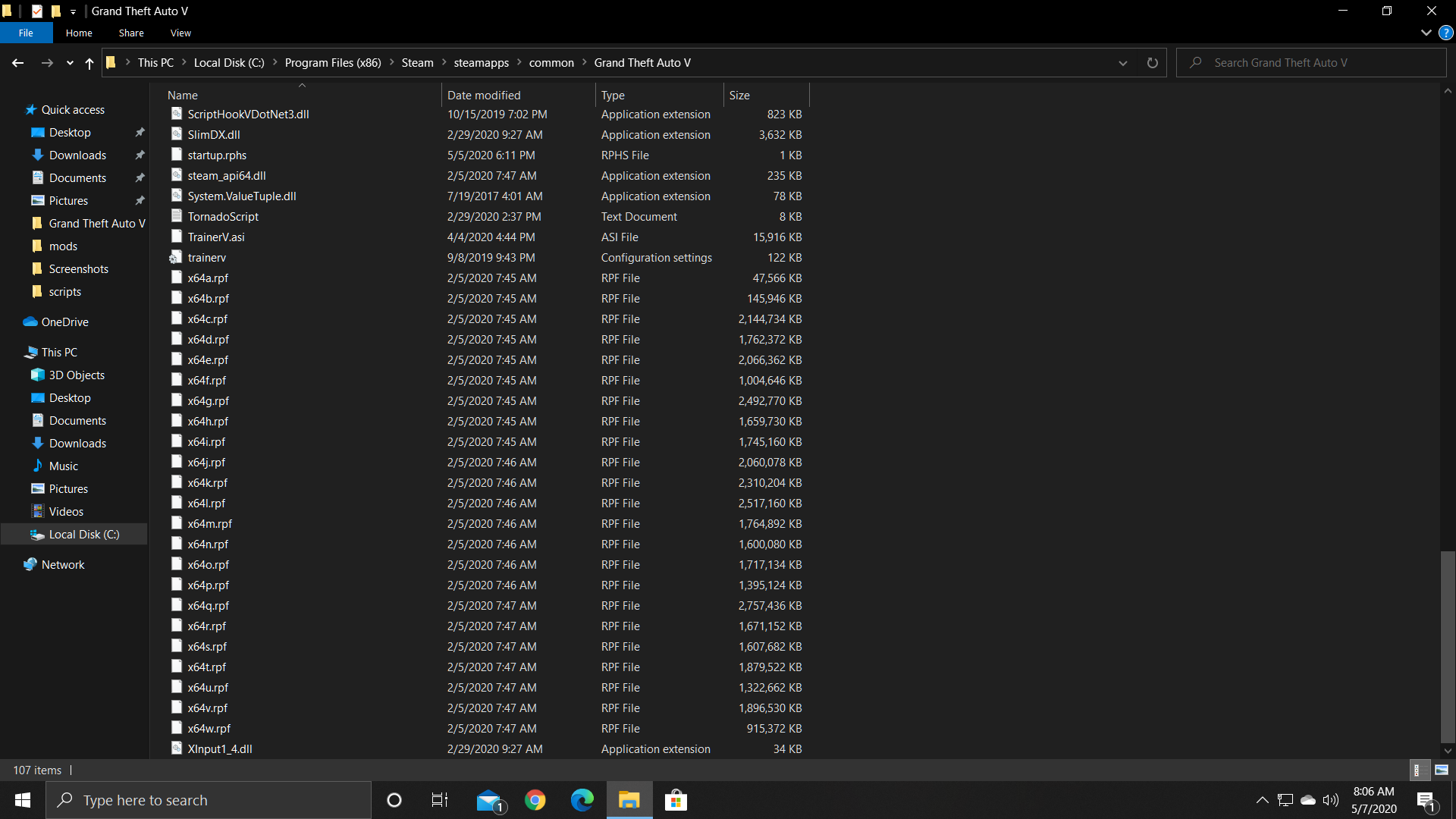Refresh the Grand Theft Auto V folder
This screenshot has height=819, width=1456.
point(1152,63)
